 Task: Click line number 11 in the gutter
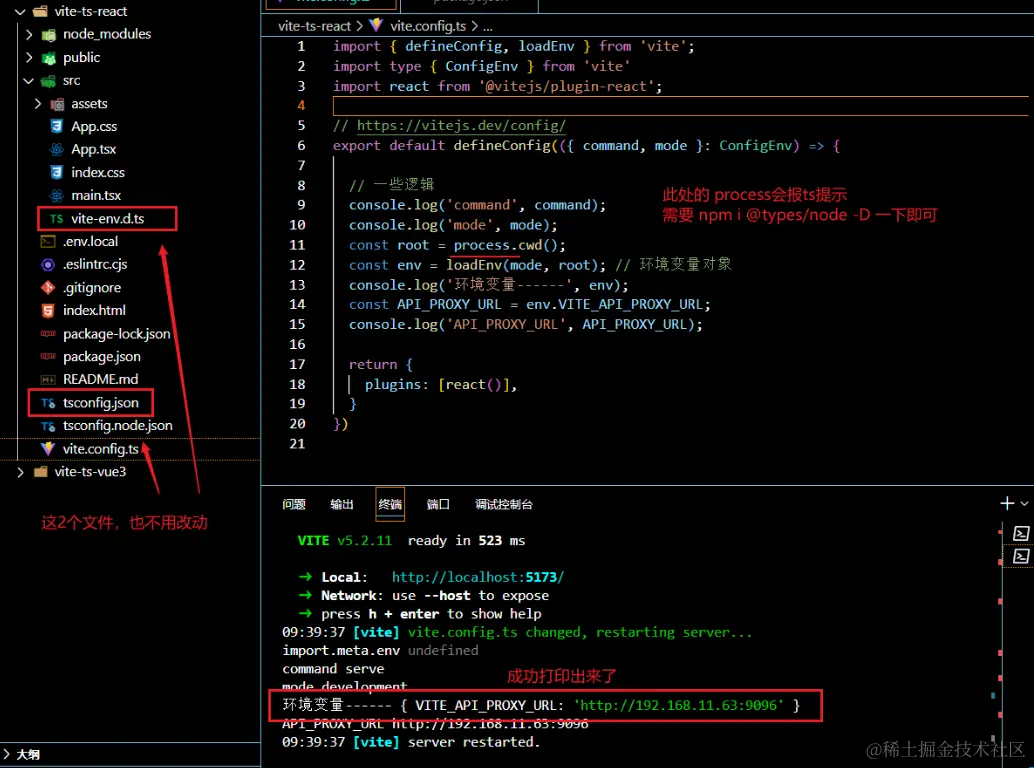coord(297,245)
